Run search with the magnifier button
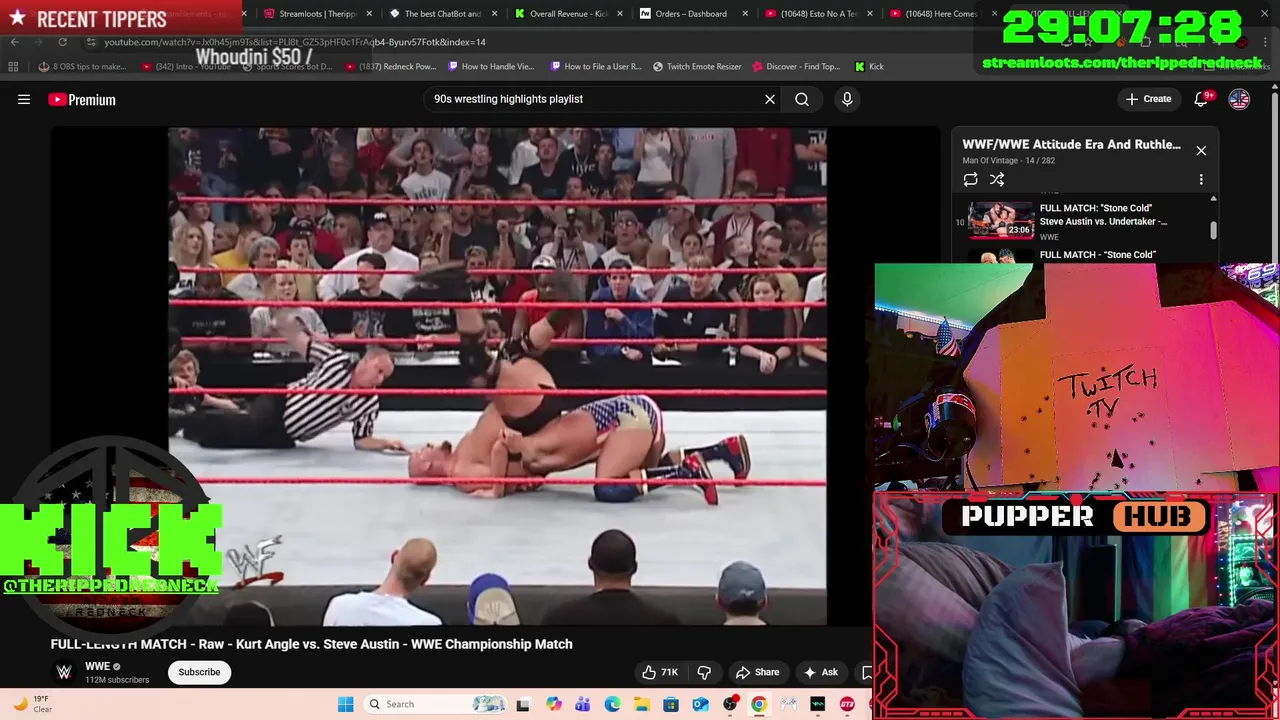This screenshot has height=720, width=1280. click(x=802, y=99)
